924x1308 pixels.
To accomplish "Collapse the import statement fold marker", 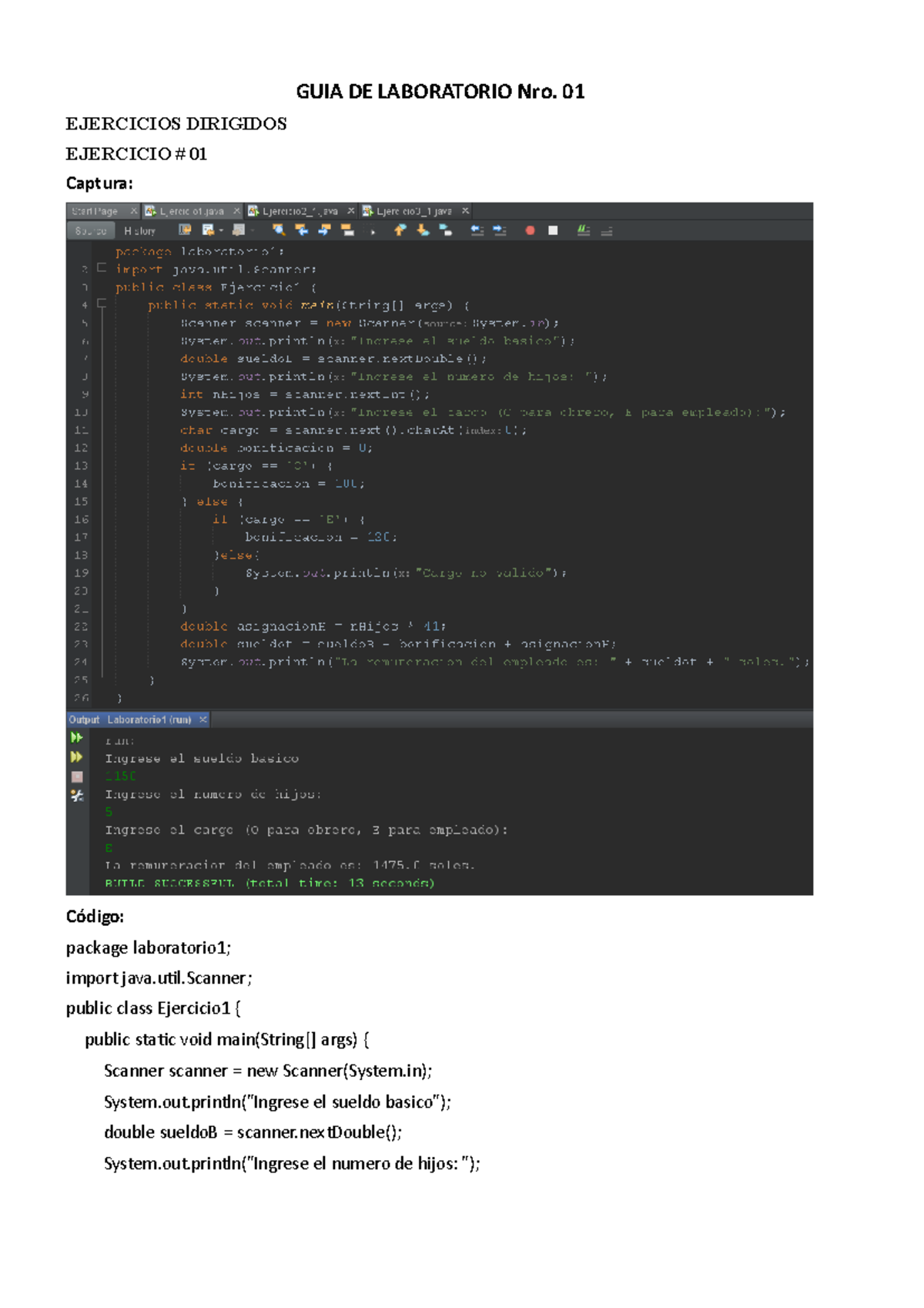I will 102,269.
